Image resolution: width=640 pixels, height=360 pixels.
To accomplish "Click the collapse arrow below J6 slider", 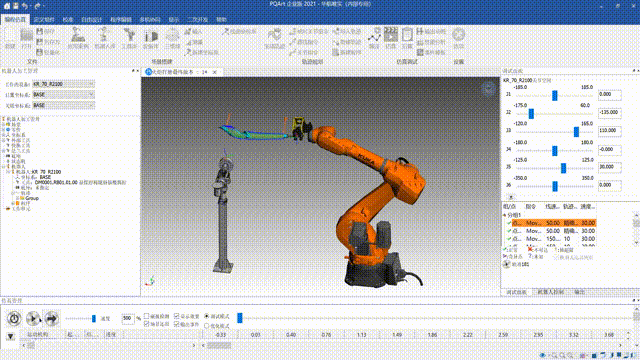I will pyautogui.click(x=511, y=197).
